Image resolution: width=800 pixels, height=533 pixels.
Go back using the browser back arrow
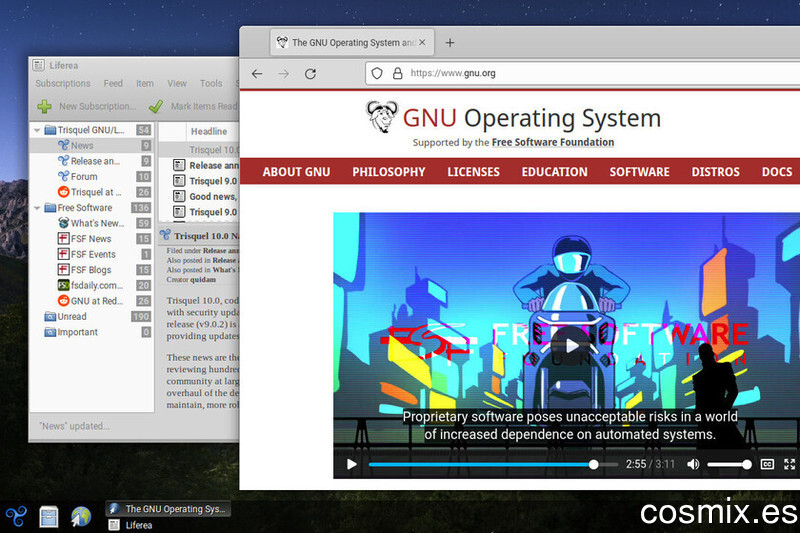[257, 73]
